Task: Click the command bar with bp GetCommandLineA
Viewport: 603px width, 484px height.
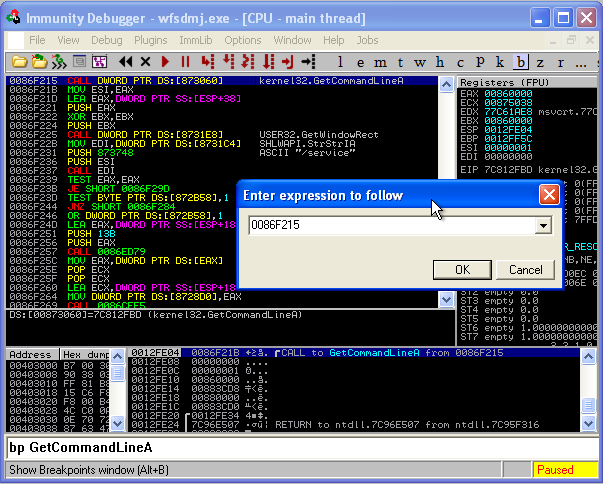Action: pos(300,447)
